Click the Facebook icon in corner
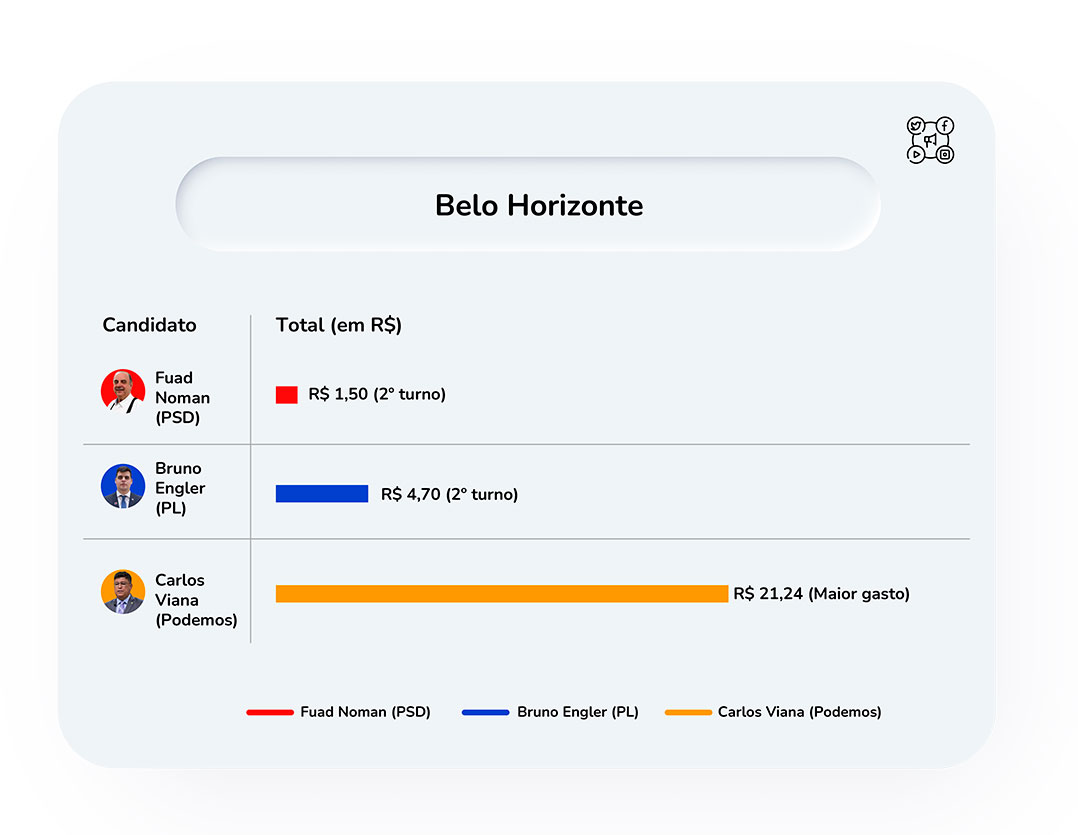 coord(945,125)
